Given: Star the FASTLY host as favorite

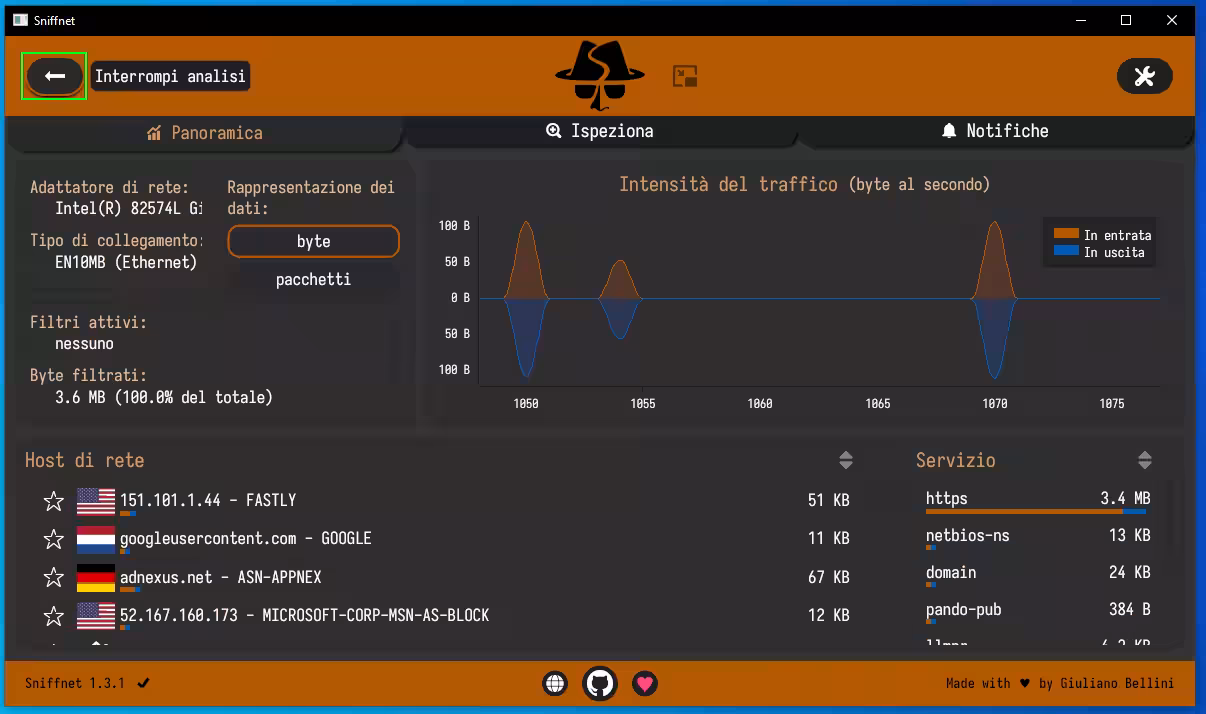Looking at the screenshot, I should click(x=53, y=500).
